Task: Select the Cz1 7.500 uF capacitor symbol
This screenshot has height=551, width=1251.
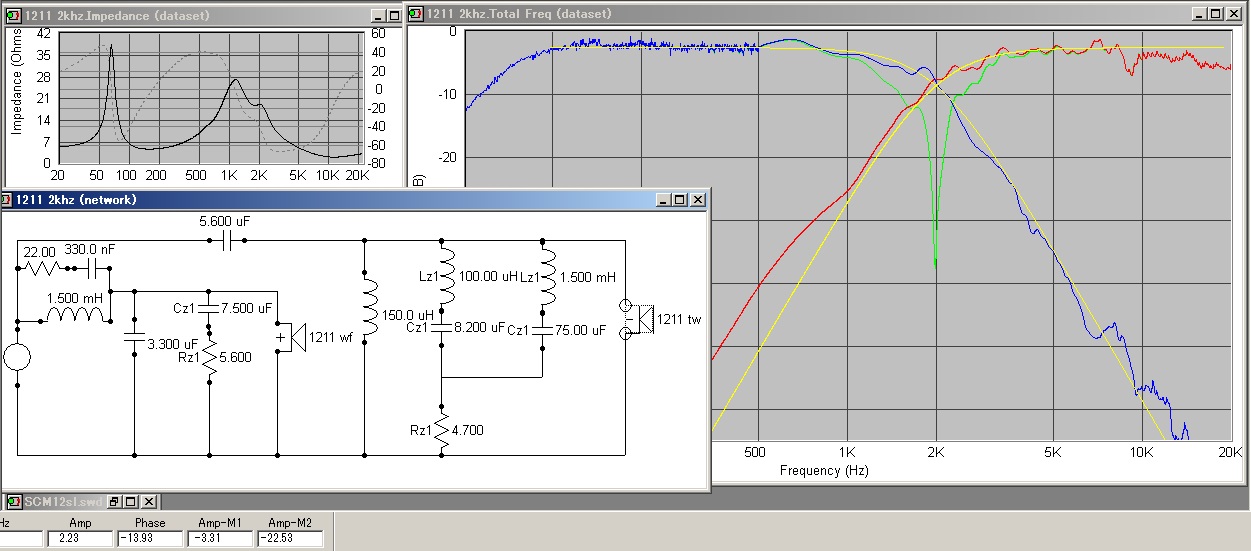Action: click(210, 309)
